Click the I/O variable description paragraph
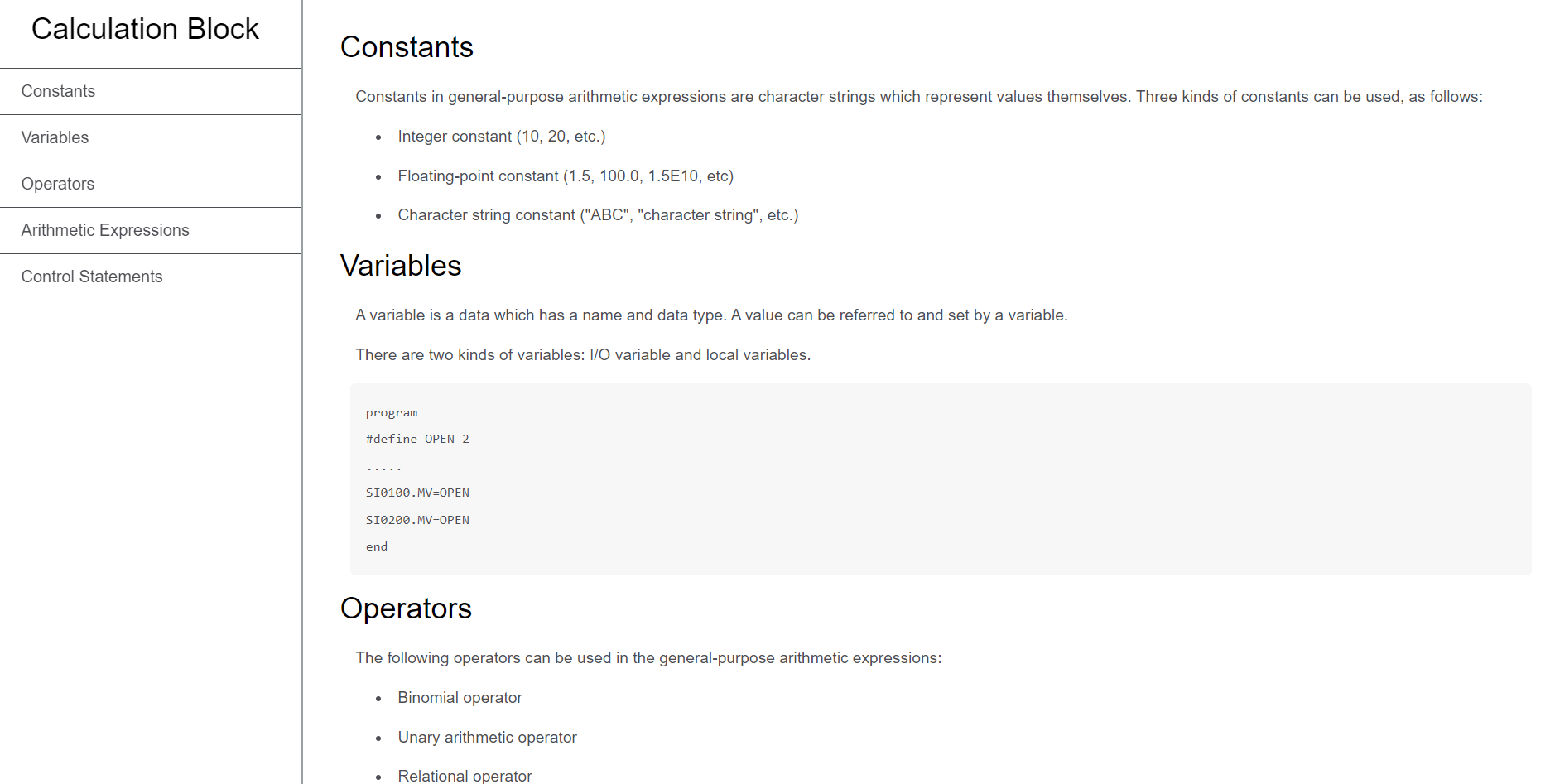This screenshot has height=784, width=1555. (582, 354)
